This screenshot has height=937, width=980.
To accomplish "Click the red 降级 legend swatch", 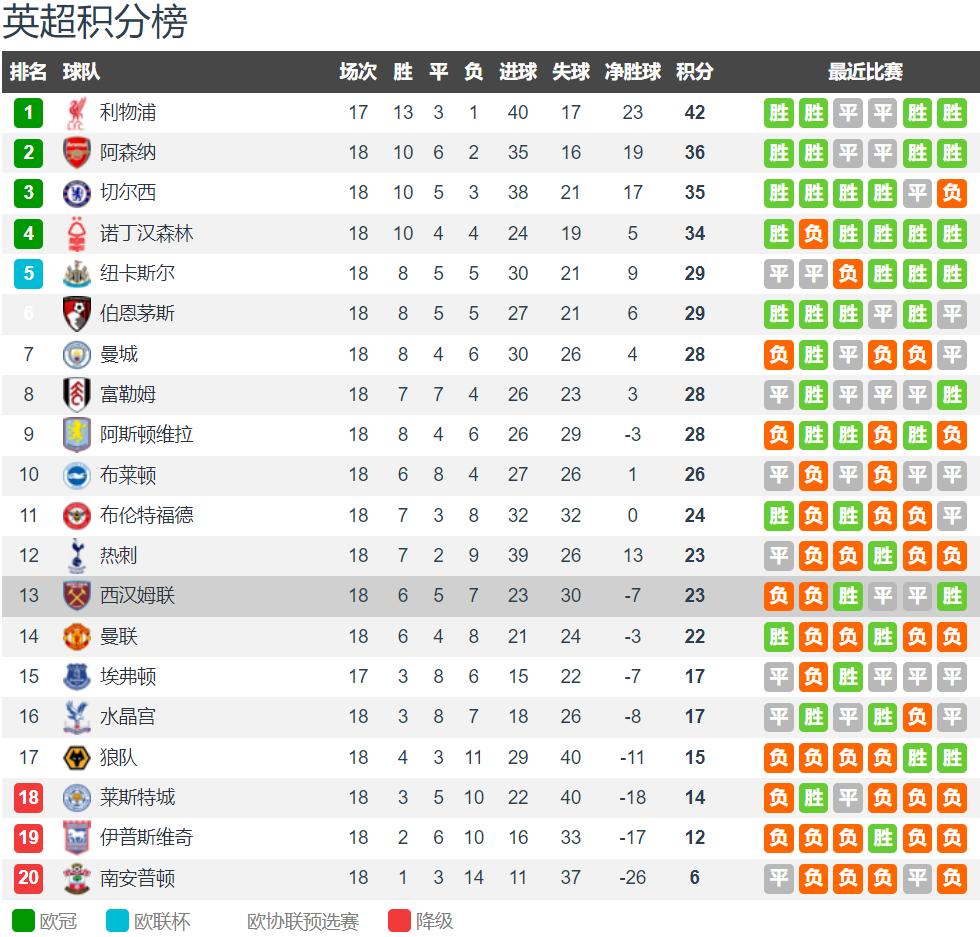I will [x=399, y=921].
